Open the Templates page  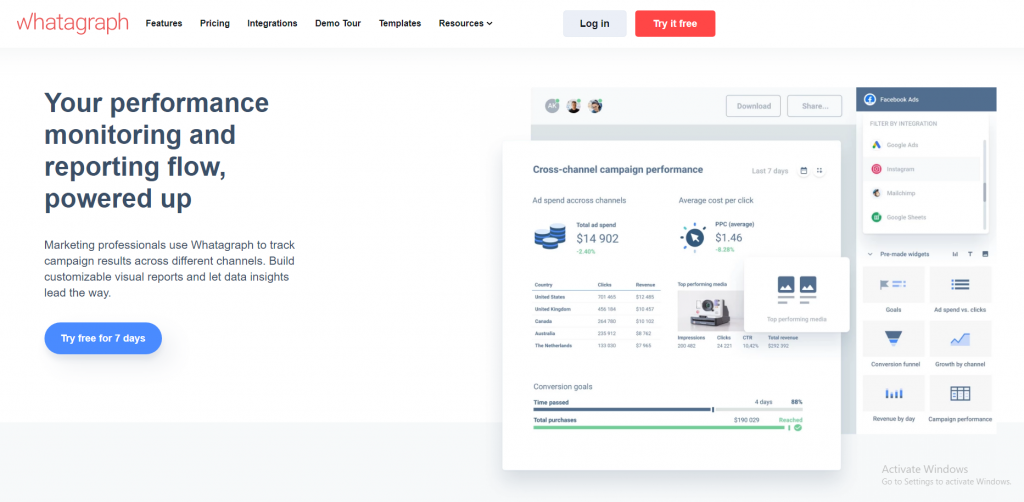[400, 23]
